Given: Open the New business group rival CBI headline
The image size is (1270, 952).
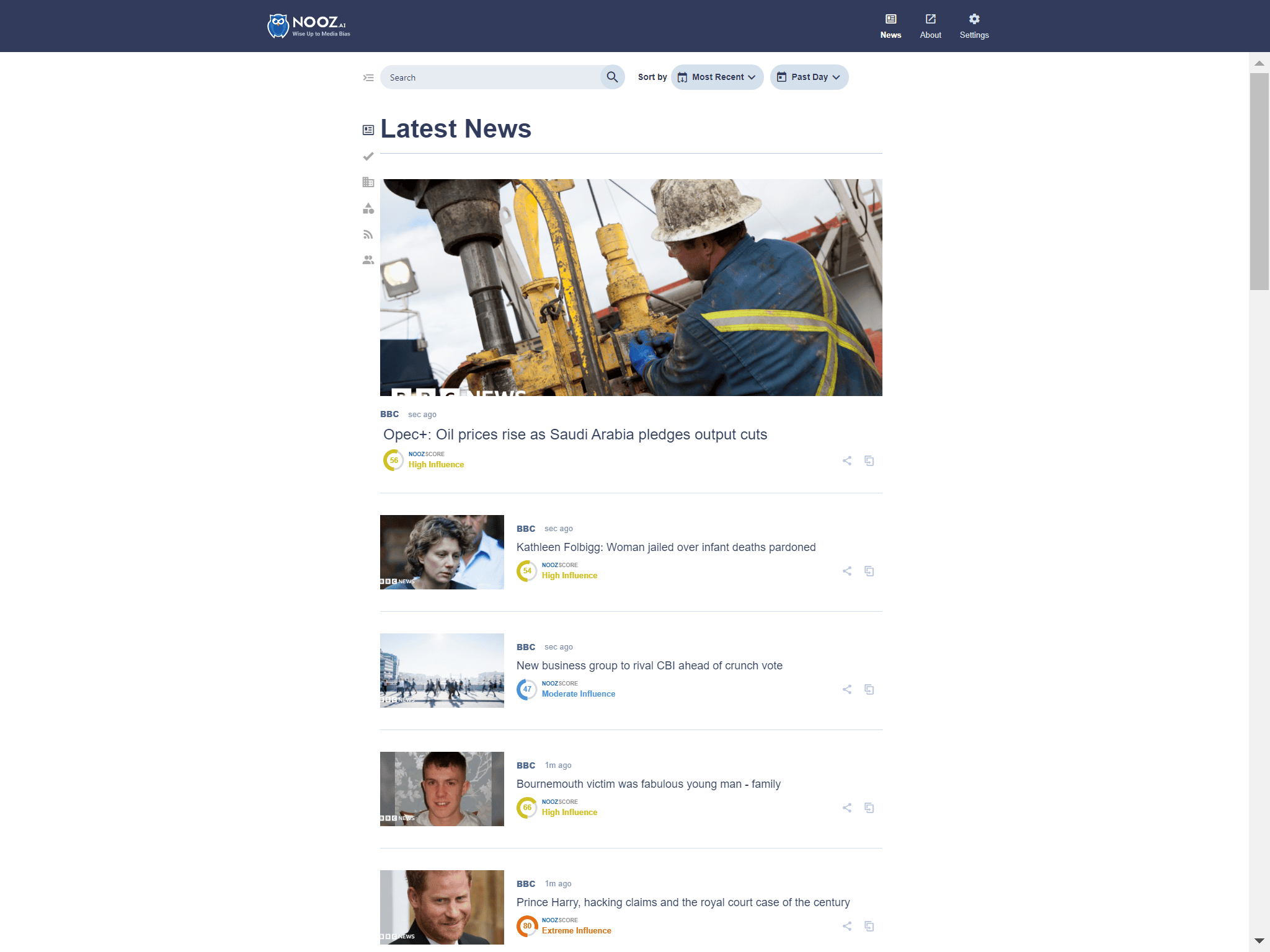Looking at the screenshot, I should pos(649,666).
